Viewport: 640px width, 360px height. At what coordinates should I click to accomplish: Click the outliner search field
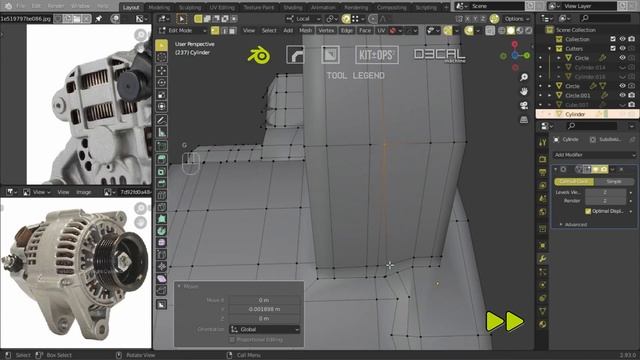tap(605, 19)
